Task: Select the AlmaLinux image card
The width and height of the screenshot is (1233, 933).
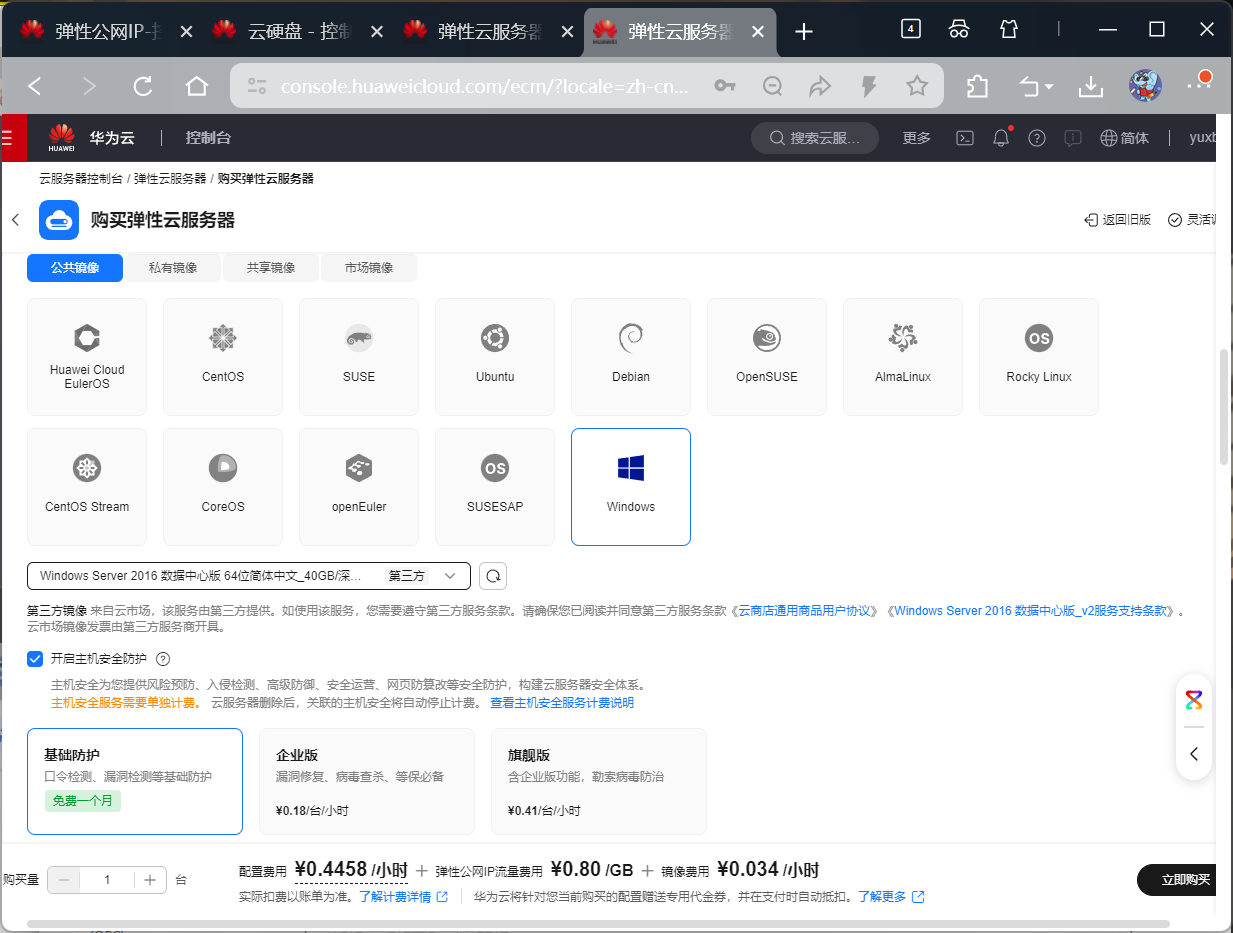Action: pos(903,357)
